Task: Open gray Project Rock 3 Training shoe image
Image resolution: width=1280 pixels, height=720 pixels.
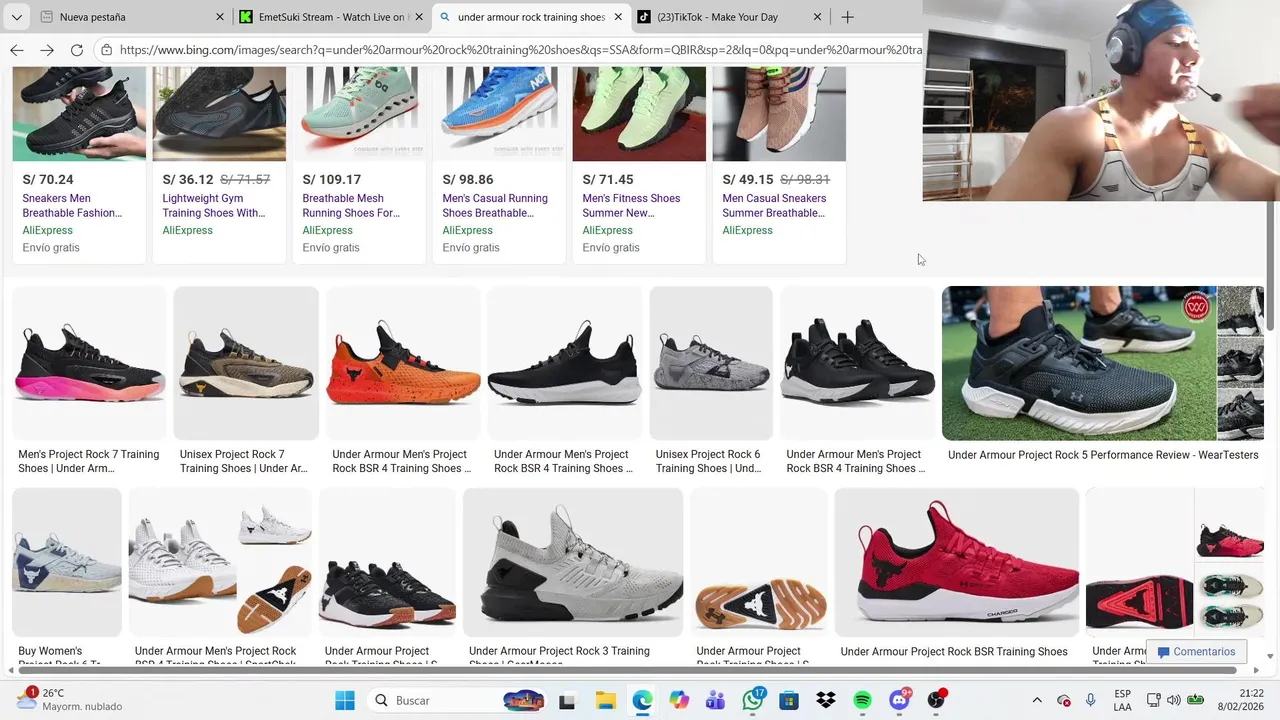Action: pos(573,562)
